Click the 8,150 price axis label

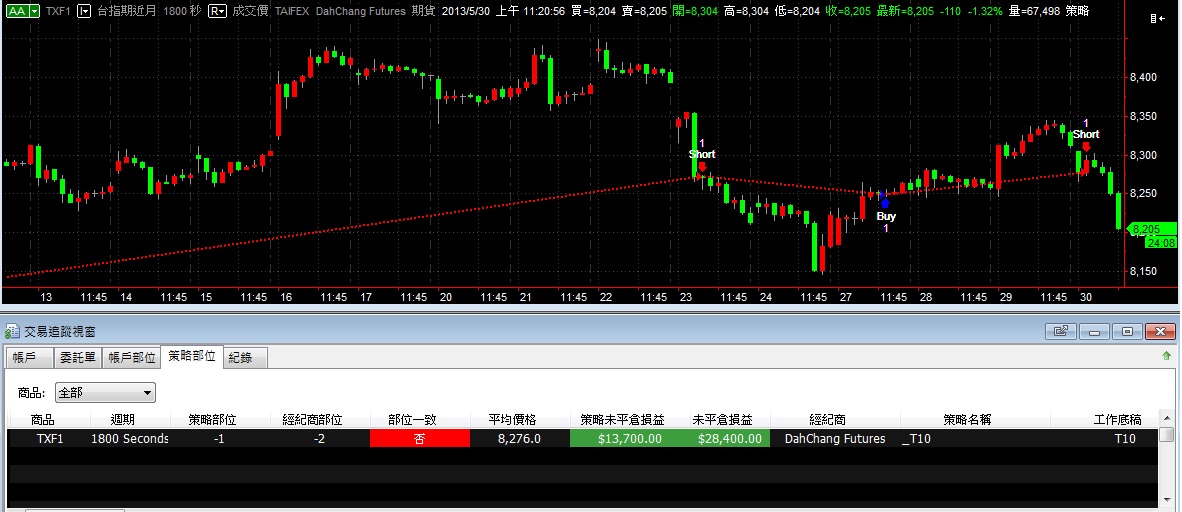click(1144, 271)
